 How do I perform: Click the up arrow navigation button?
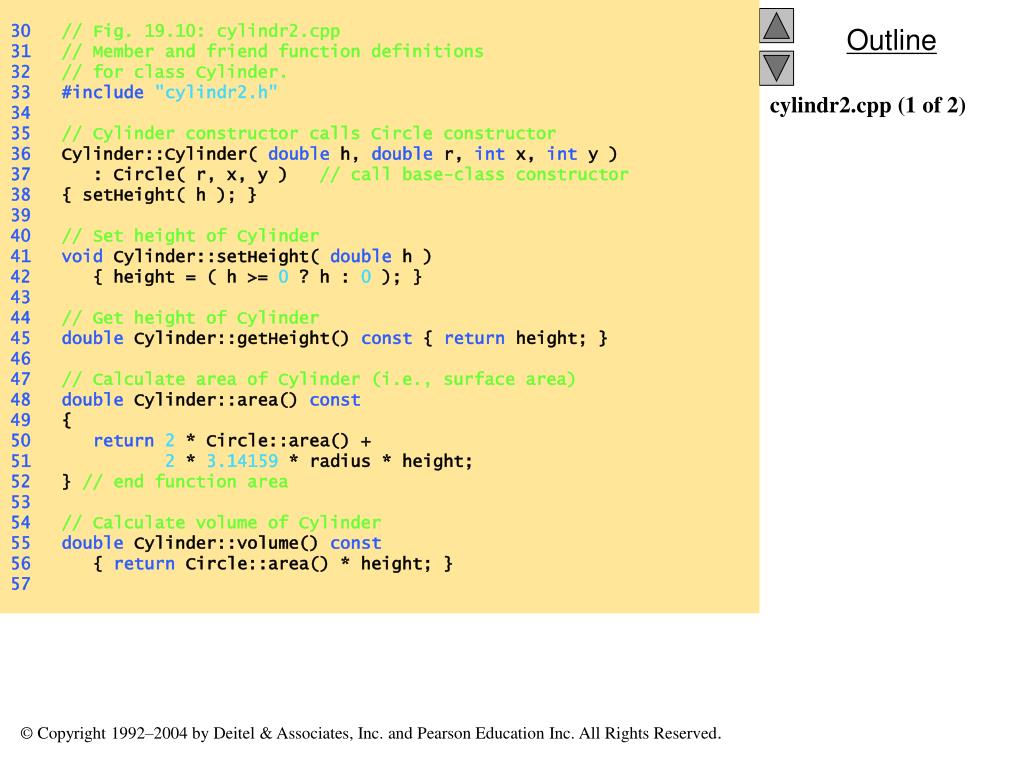coord(776,26)
